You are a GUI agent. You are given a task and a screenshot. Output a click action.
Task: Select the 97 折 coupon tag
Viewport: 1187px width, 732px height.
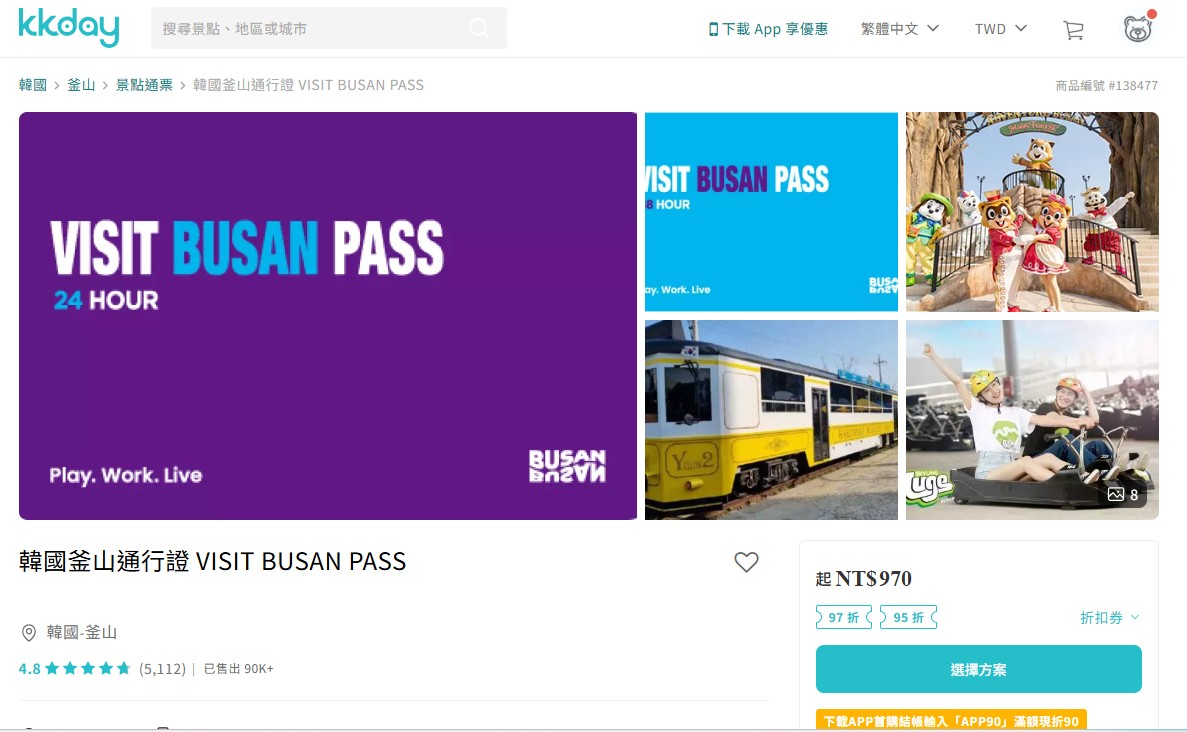coord(844,618)
